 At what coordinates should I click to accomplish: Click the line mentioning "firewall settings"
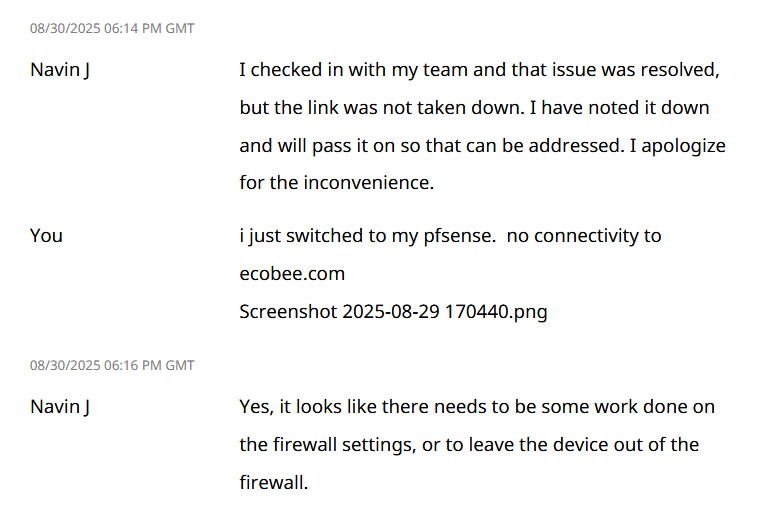[x=469, y=445]
